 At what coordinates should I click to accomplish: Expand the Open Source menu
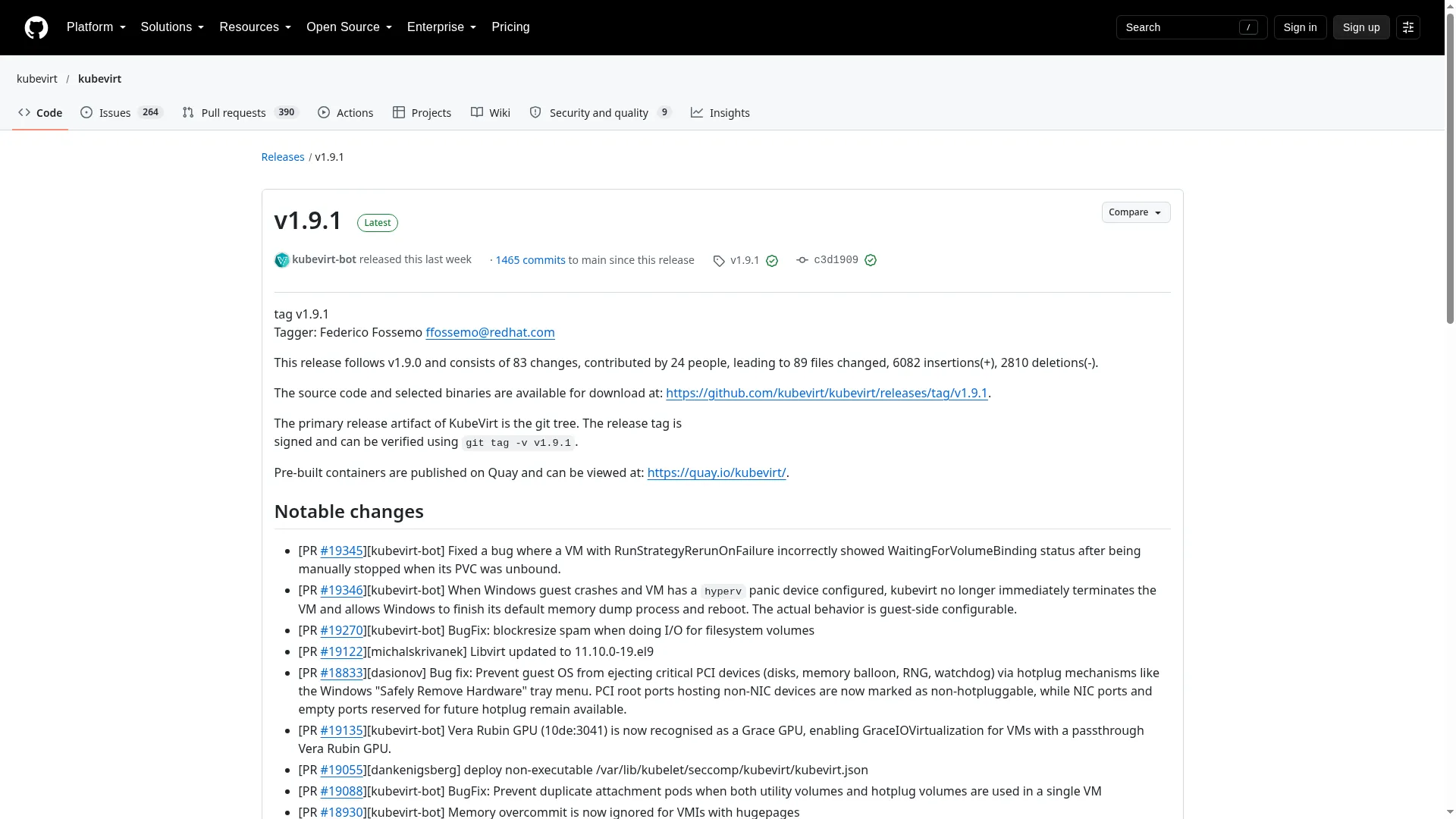tap(350, 27)
